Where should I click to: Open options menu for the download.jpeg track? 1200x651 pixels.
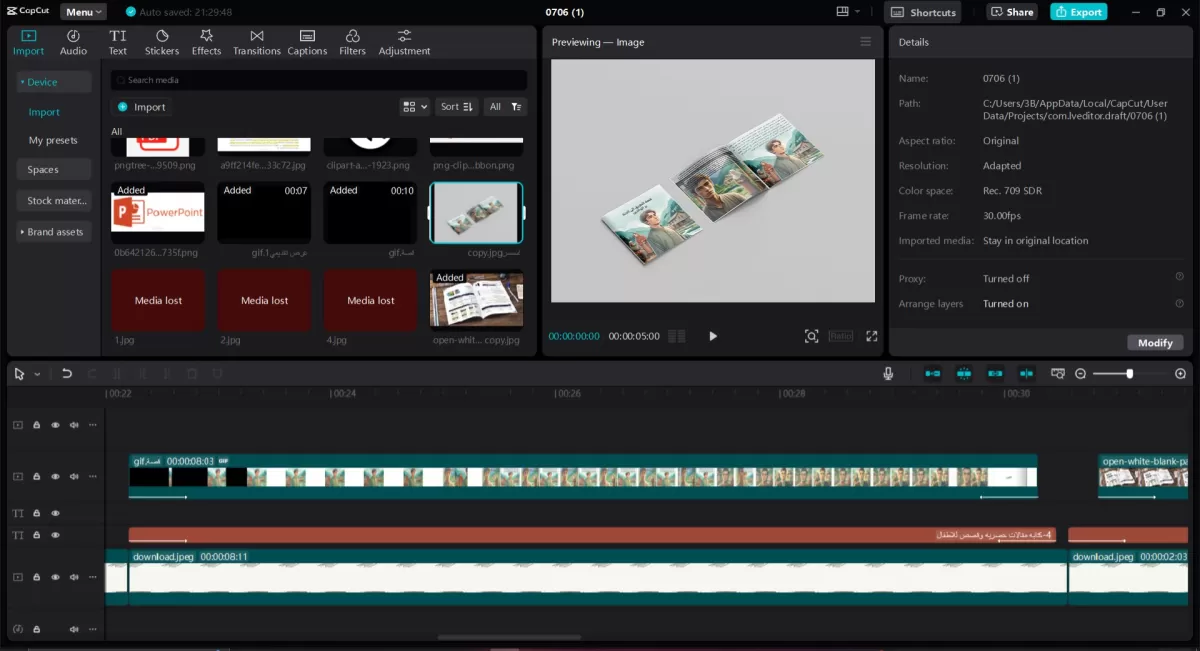click(x=93, y=577)
